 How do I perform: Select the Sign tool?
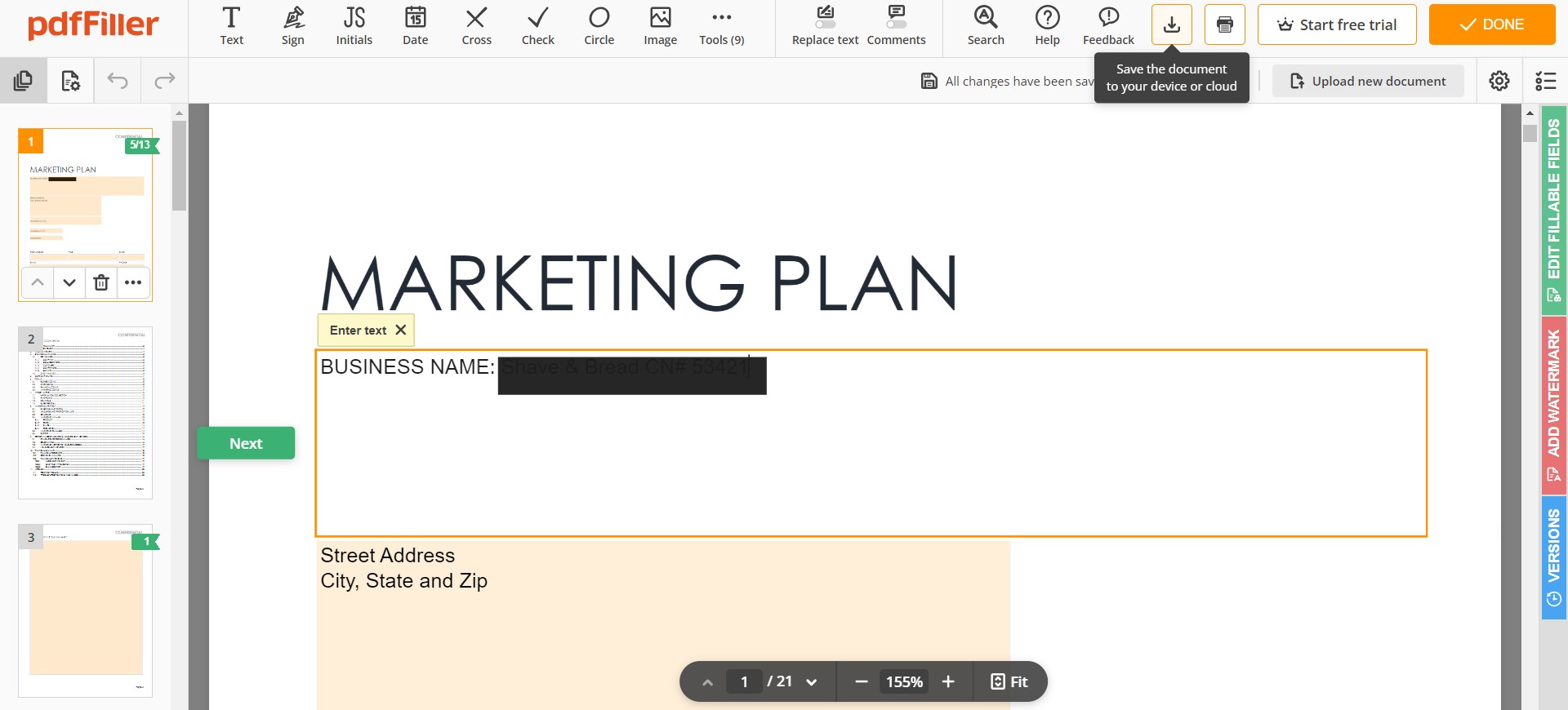(x=292, y=26)
